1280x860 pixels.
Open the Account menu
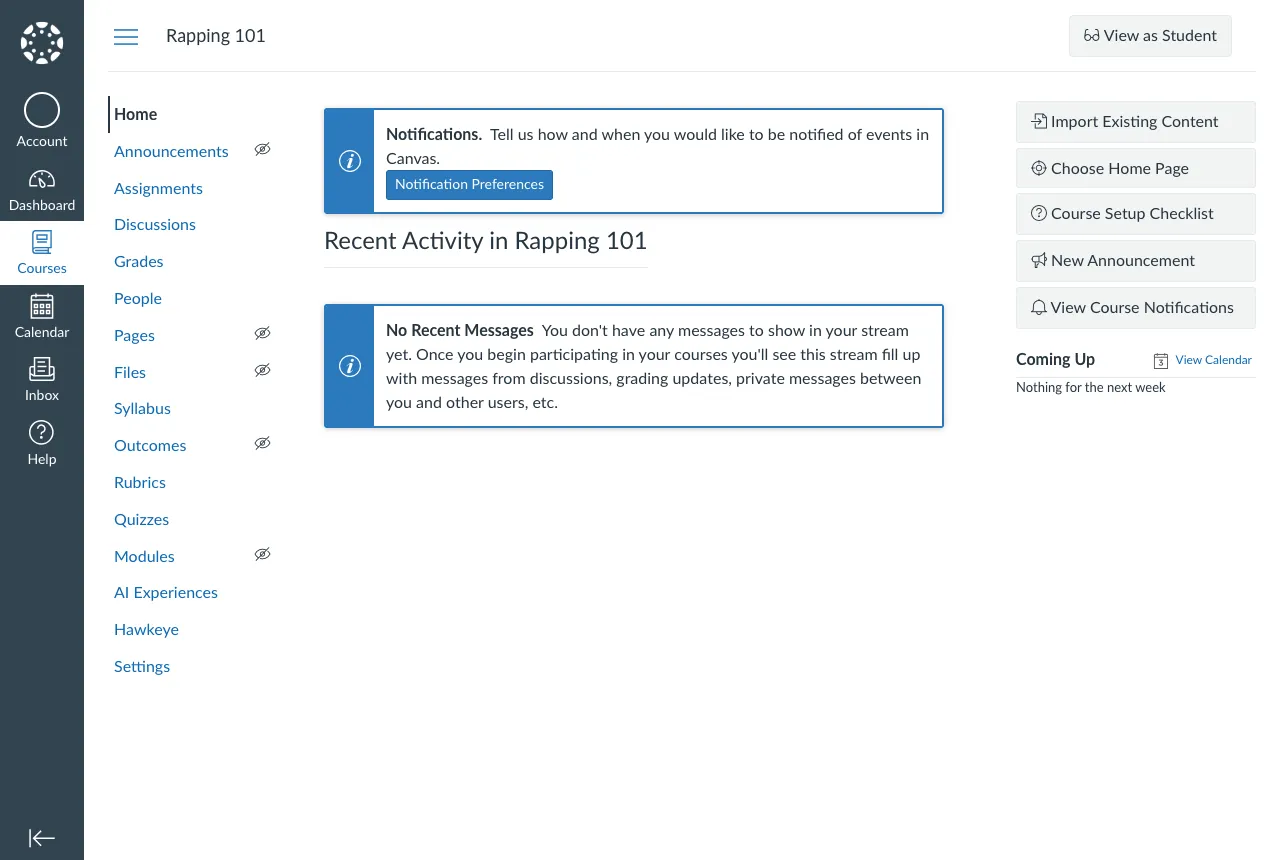click(x=42, y=121)
